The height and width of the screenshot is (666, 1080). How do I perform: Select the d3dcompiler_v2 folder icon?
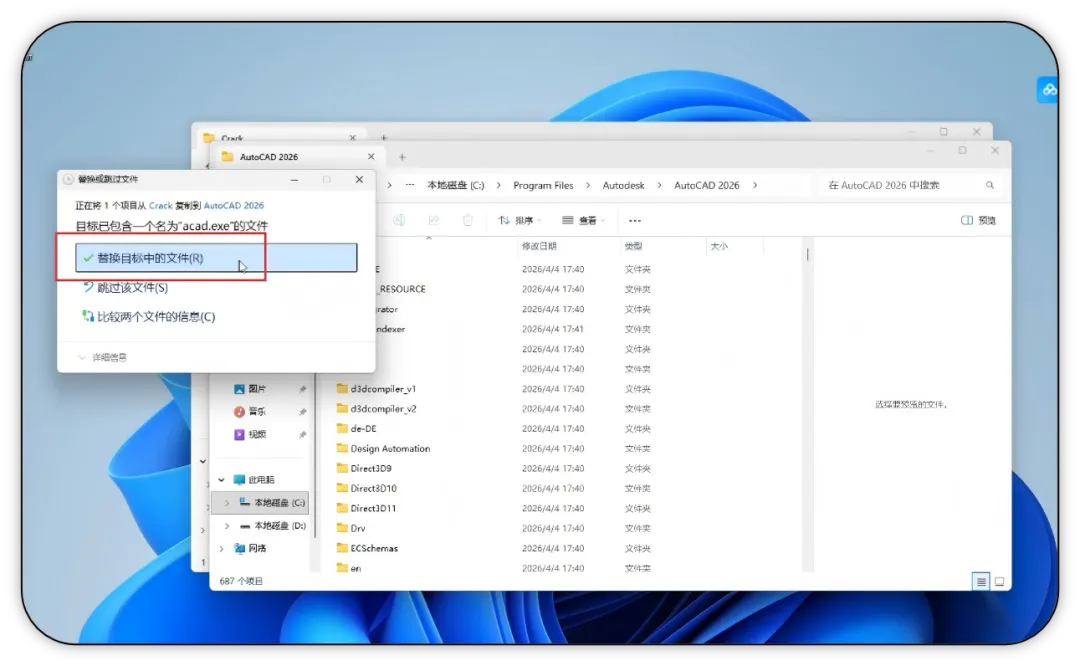342,408
